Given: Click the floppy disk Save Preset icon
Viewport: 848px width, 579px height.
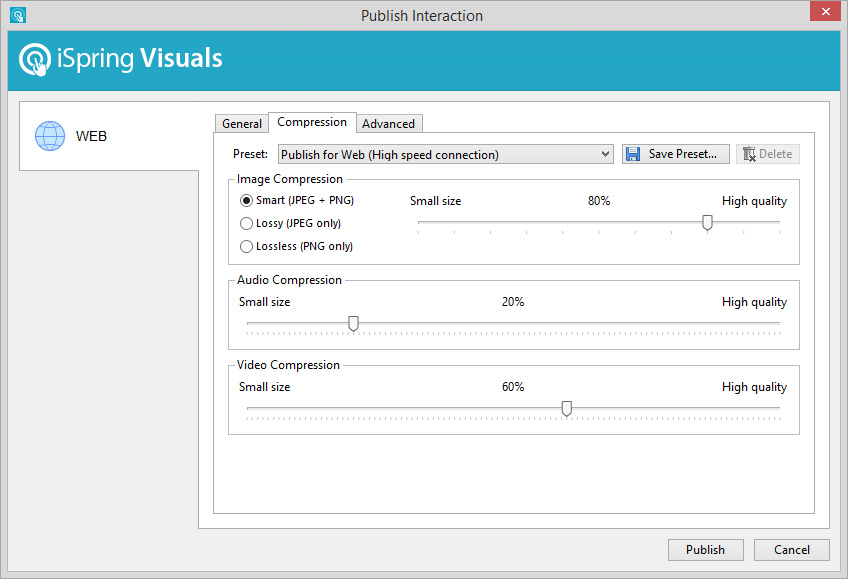Looking at the screenshot, I should click(x=633, y=154).
